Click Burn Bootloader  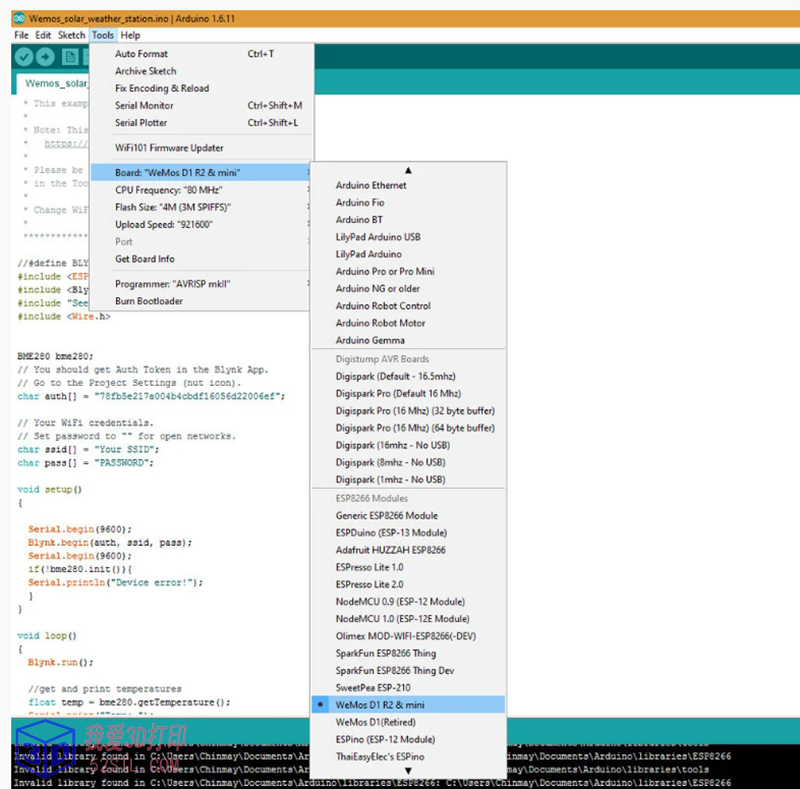pyautogui.click(x=201, y=301)
